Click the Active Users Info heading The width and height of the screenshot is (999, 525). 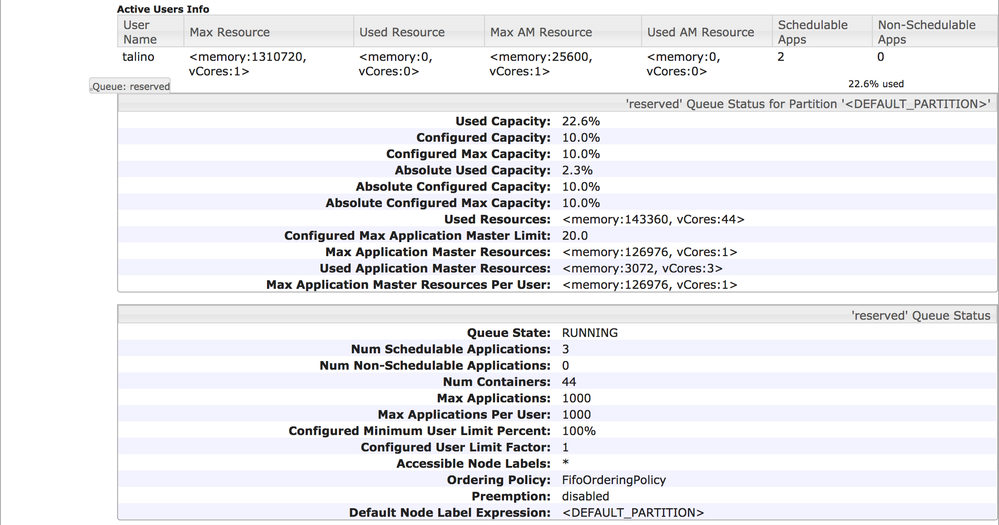tap(163, 9)
